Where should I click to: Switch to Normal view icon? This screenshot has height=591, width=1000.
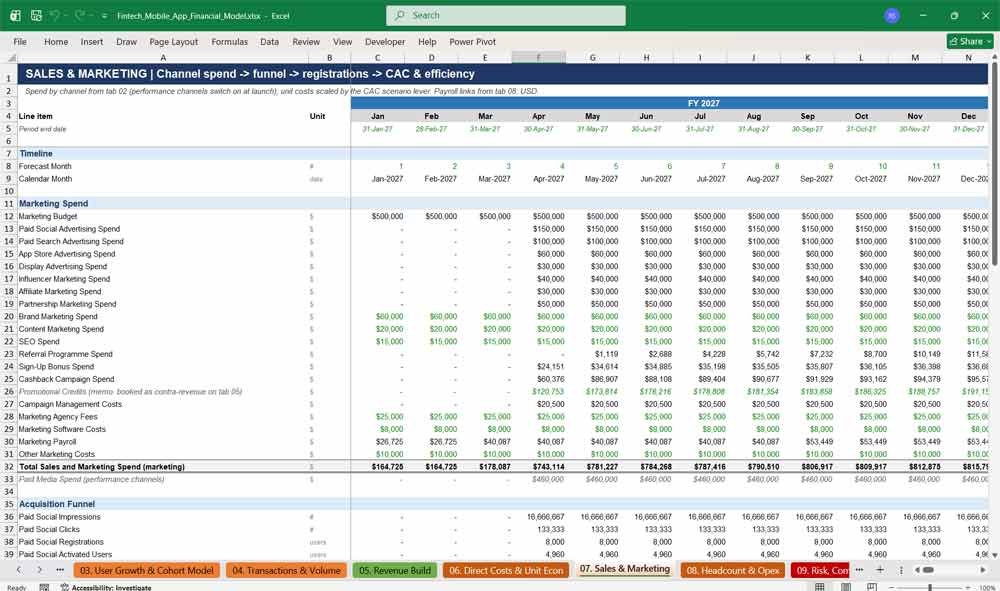point(820,587)
